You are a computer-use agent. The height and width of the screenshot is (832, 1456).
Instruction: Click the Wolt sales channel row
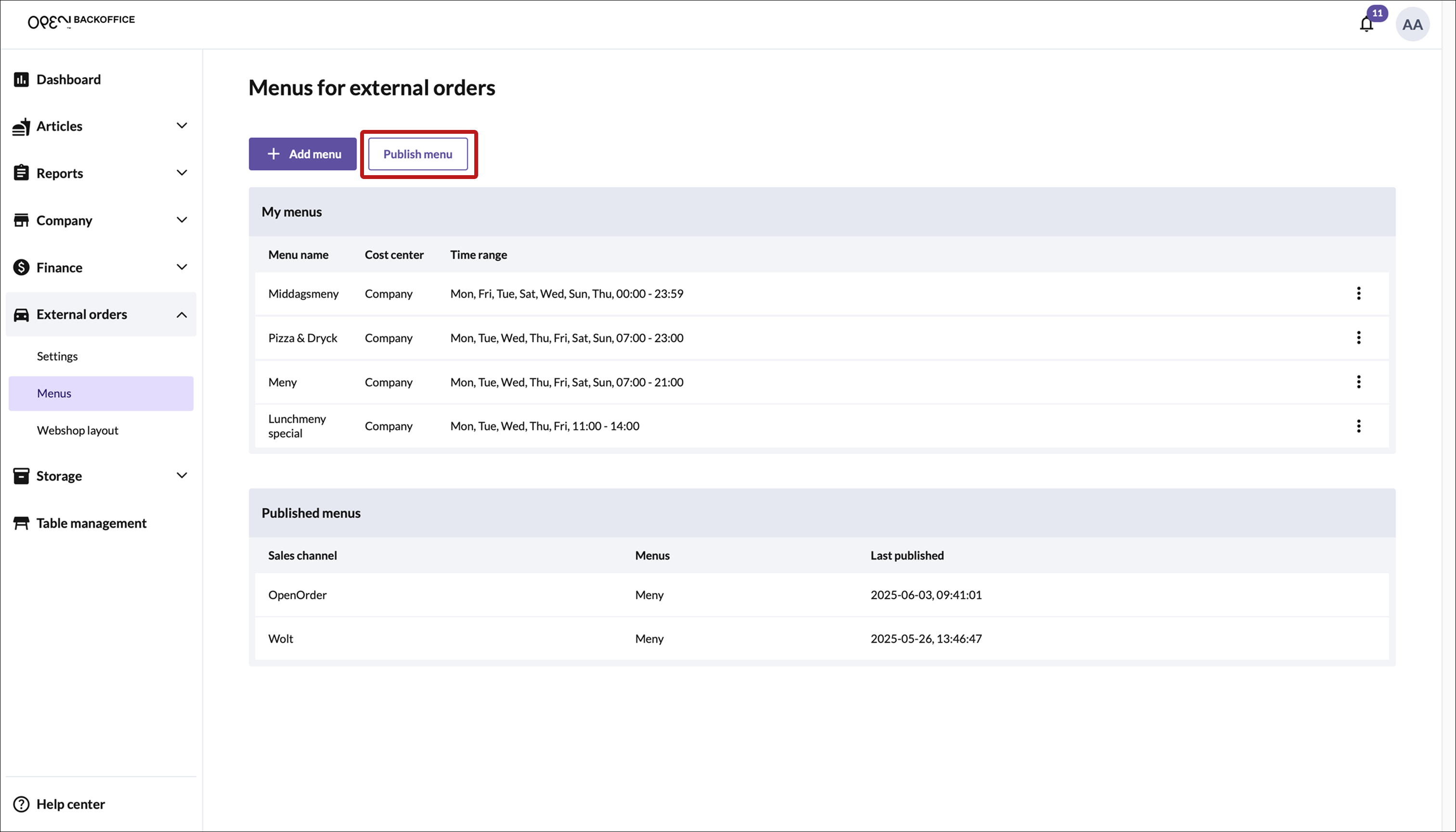[821, 639]
